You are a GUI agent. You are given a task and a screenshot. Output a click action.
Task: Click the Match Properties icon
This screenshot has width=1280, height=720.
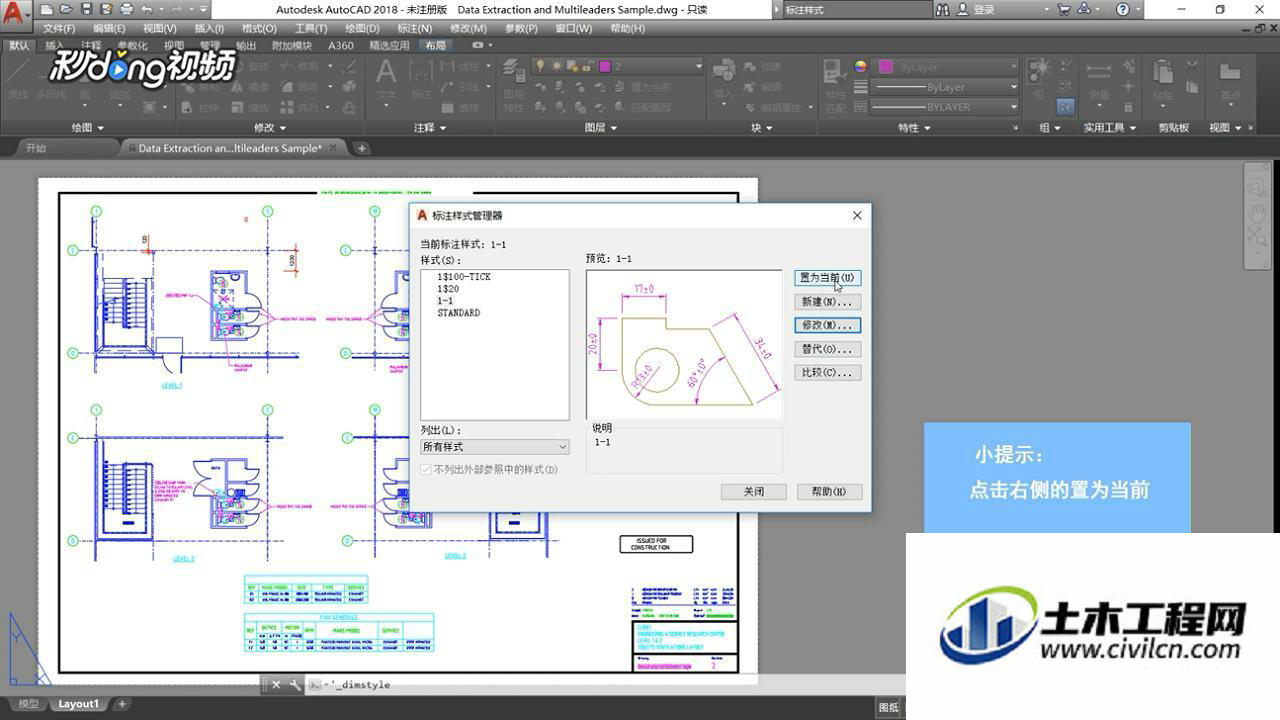click(x=834, y=71)
